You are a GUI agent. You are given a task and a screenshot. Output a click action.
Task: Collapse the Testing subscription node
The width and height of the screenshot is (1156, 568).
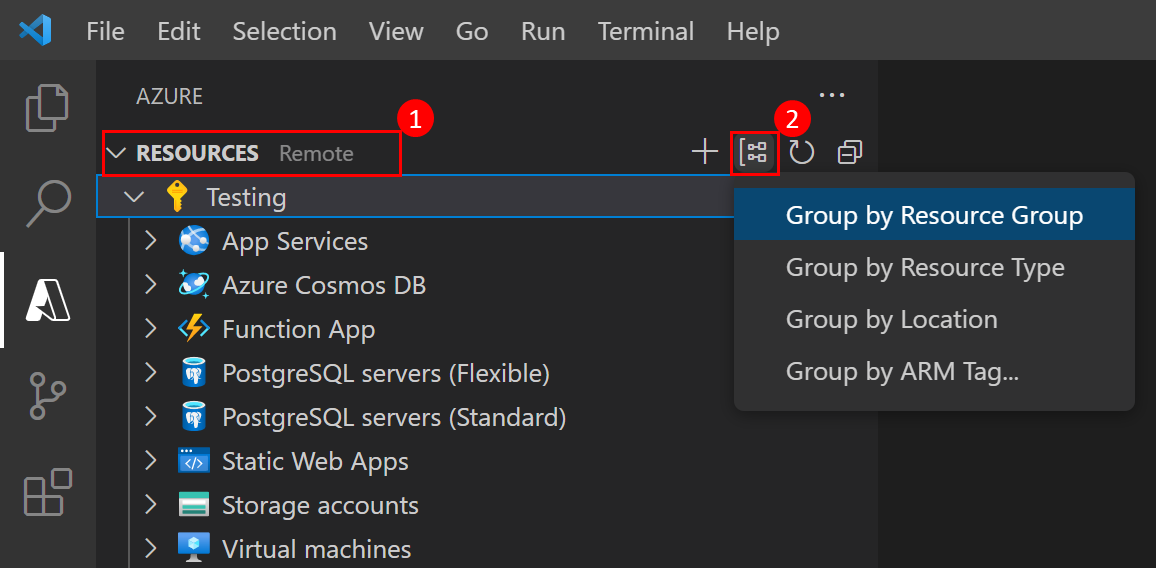(134, 197)
